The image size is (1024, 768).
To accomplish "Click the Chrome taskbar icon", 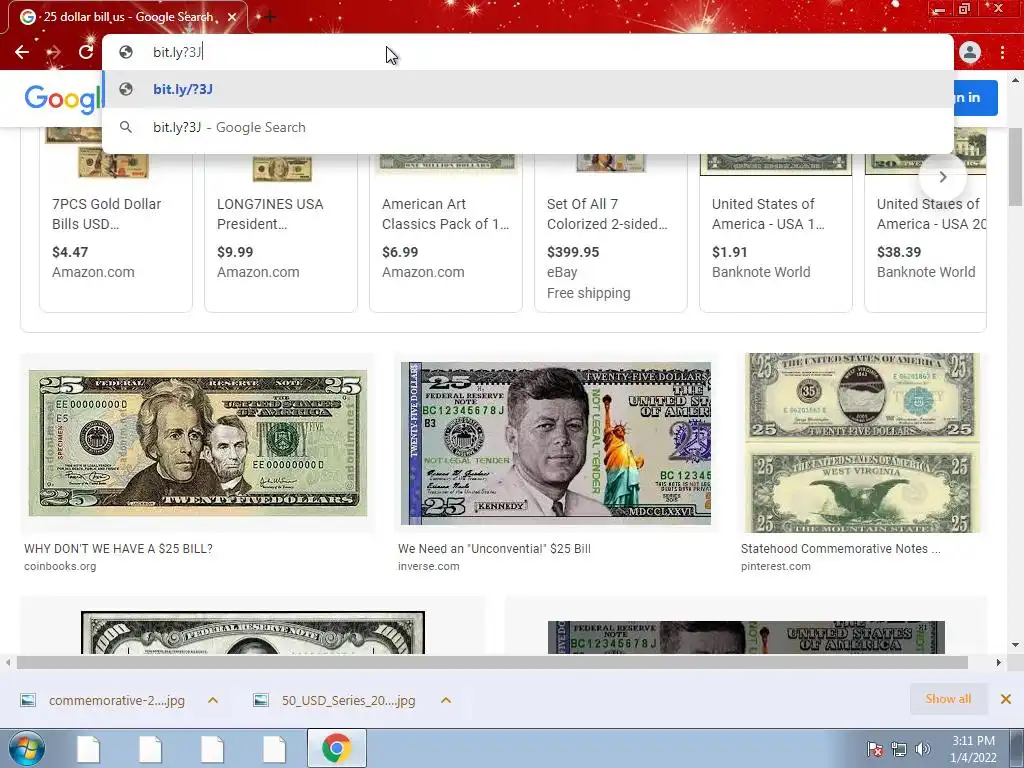I will pyautogui.click(x=336, y=748).
